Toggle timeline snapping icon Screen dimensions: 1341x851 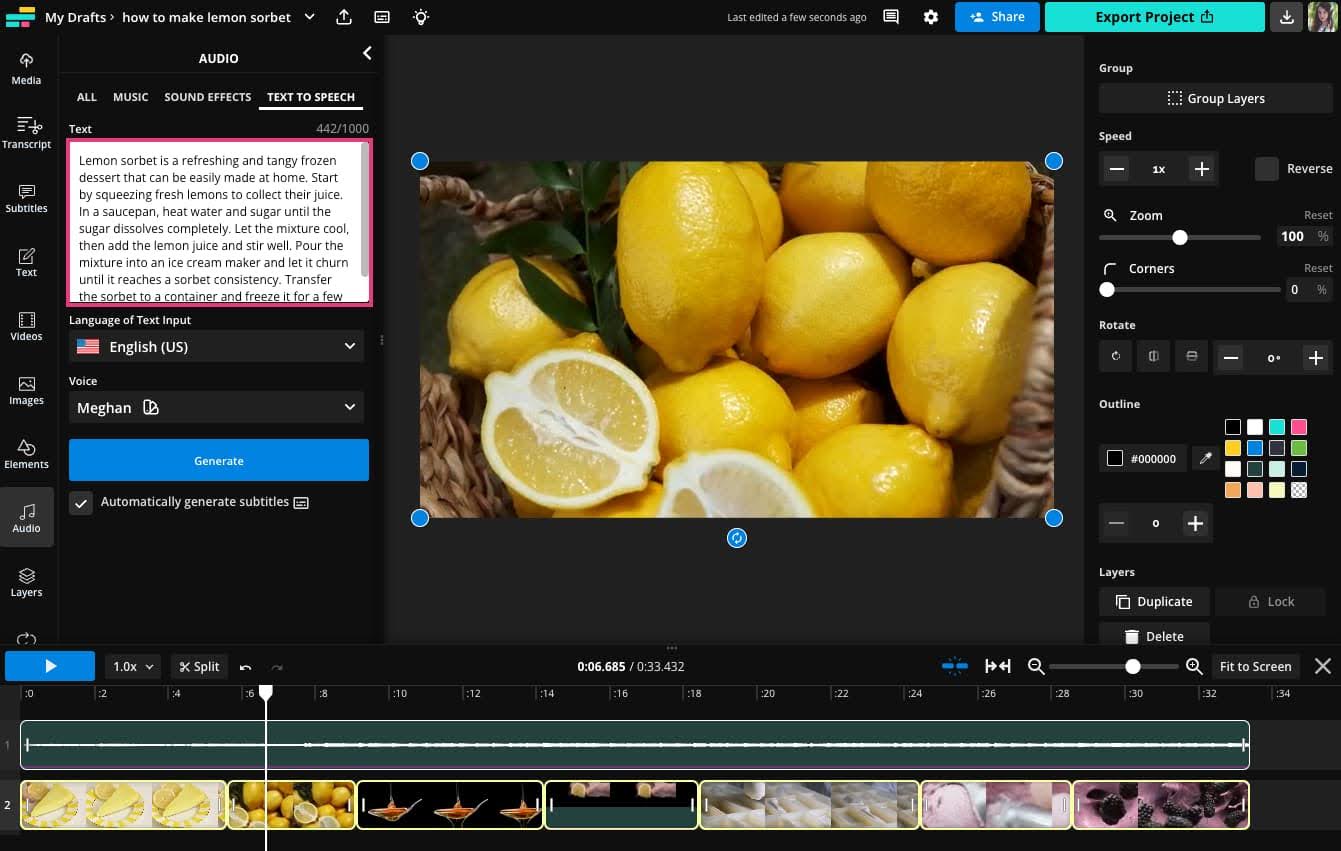point(955,666)
